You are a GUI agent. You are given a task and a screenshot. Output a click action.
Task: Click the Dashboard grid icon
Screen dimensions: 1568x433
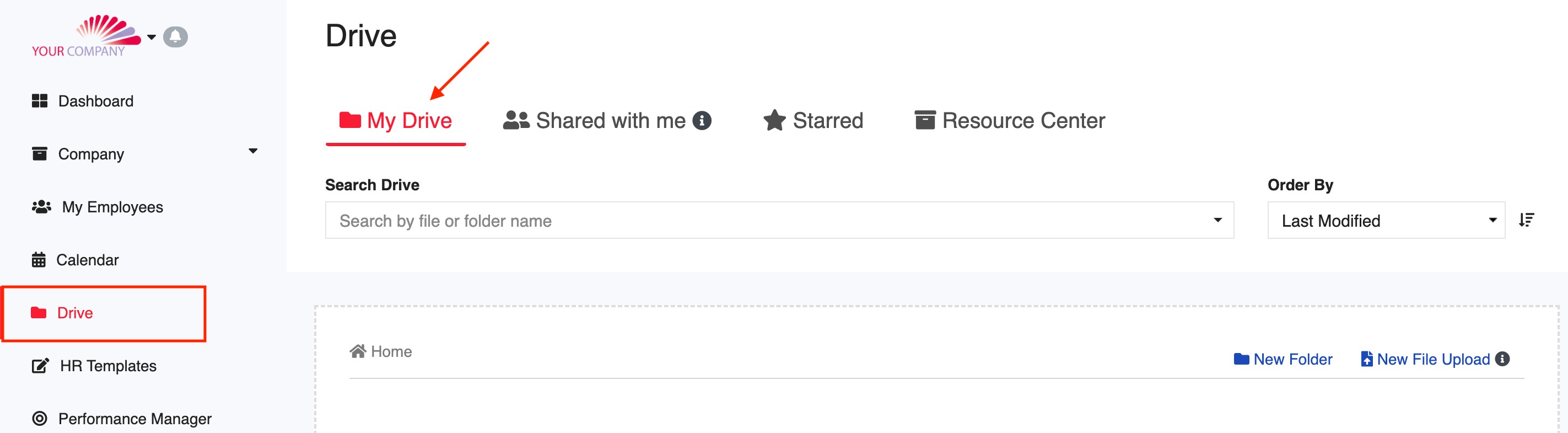click(40, 101)
